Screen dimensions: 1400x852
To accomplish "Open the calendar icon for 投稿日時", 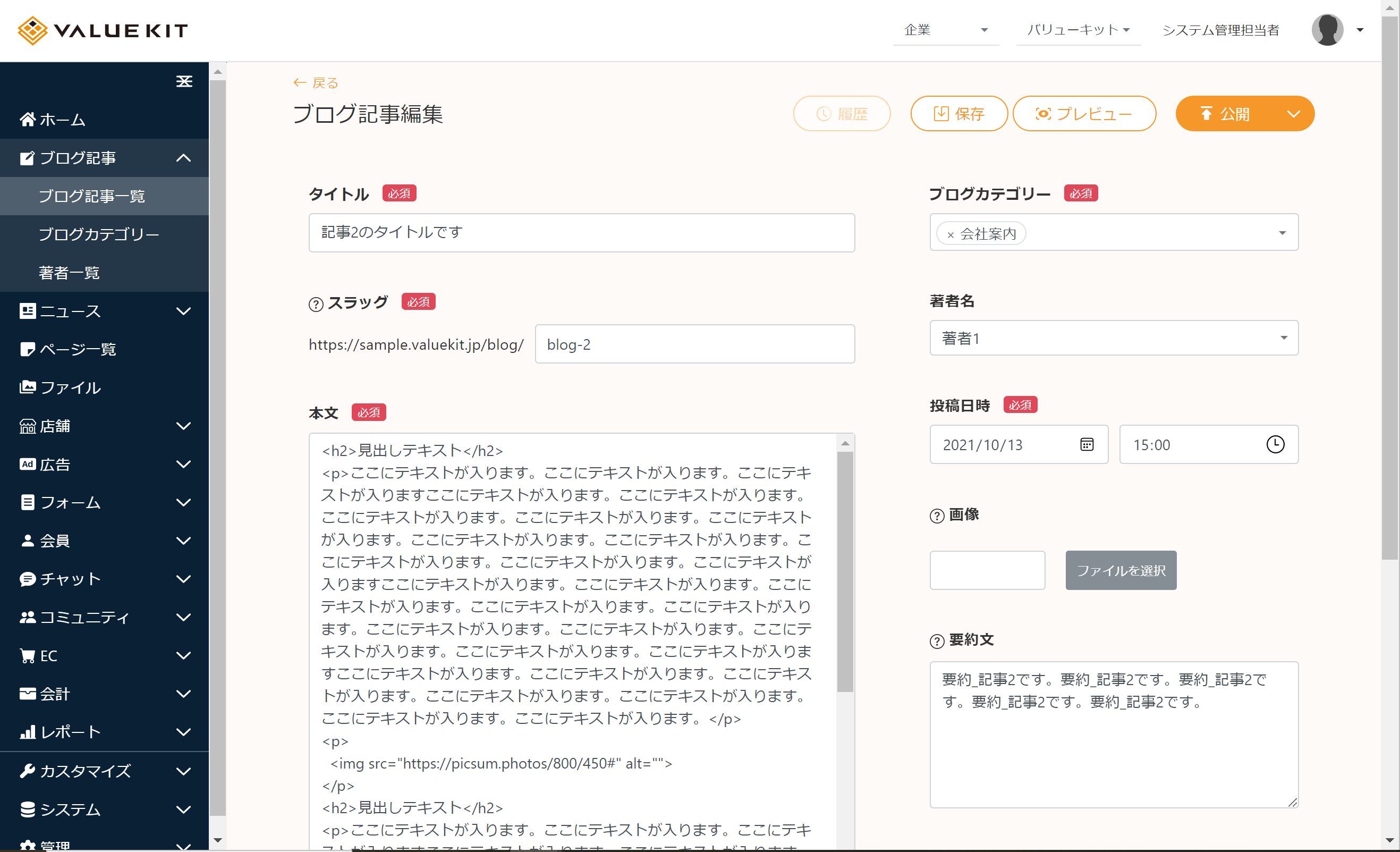I will (1087, 444).
